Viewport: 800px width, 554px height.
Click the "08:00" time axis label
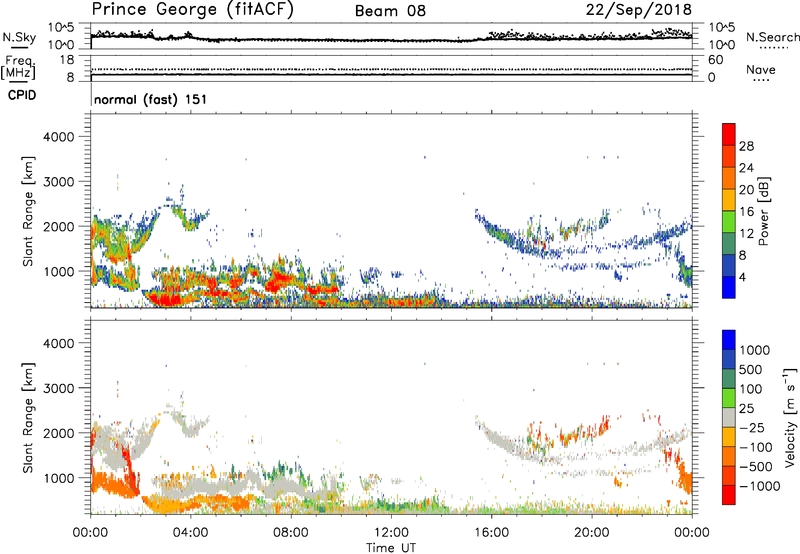coord(291,533)
